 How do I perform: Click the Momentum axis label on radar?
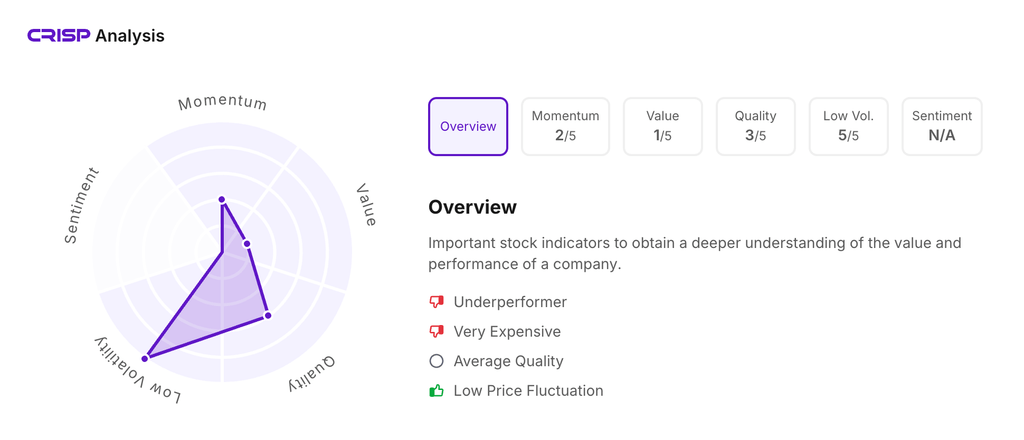(x=222, y=103)
